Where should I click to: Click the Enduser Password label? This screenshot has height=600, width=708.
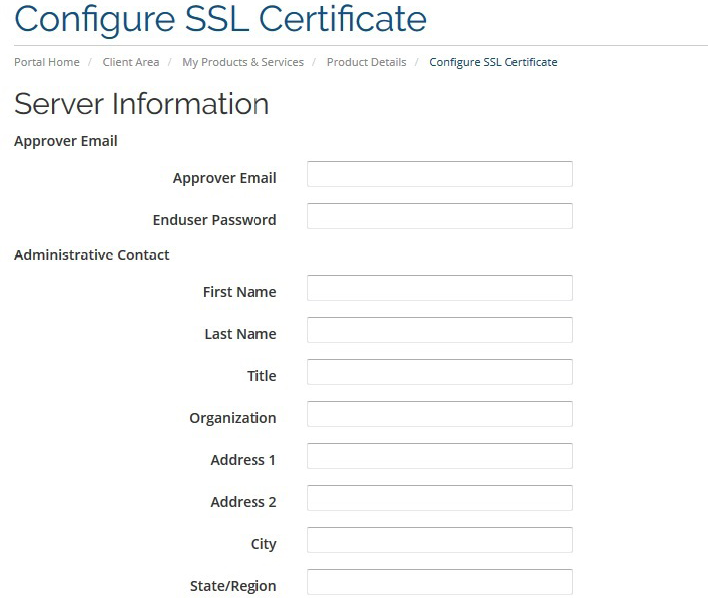coord(214,220)
